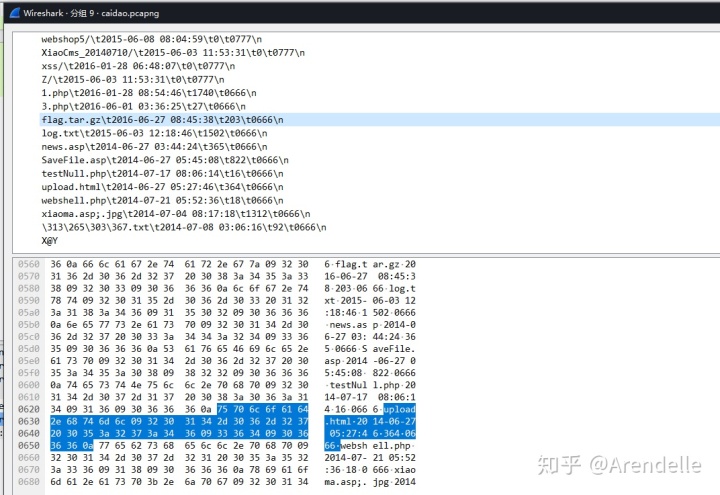This screenshot has width=720, height=495.
Task: Click hex offset 0670 row
Action: [217, 470]
